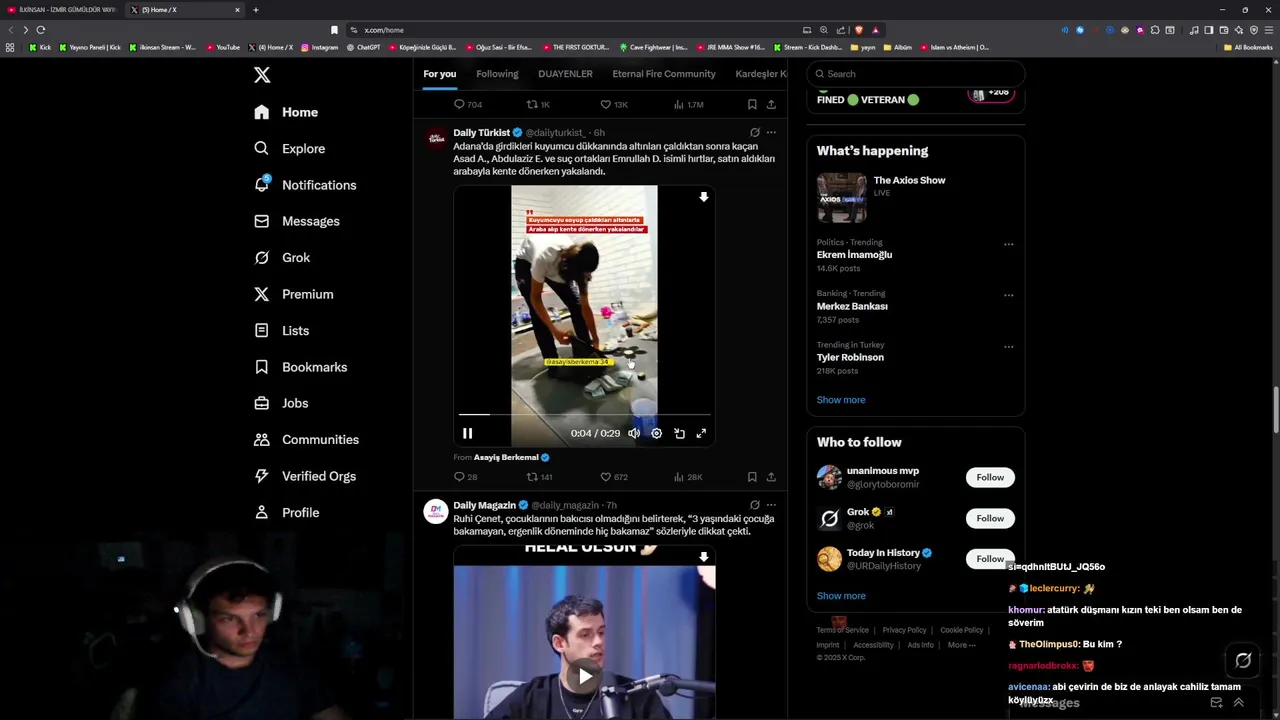The height and width of the screenshot is (720, 1280).
Task: Bookmark the post above Daily Türkist
Action: click(752, 104)
